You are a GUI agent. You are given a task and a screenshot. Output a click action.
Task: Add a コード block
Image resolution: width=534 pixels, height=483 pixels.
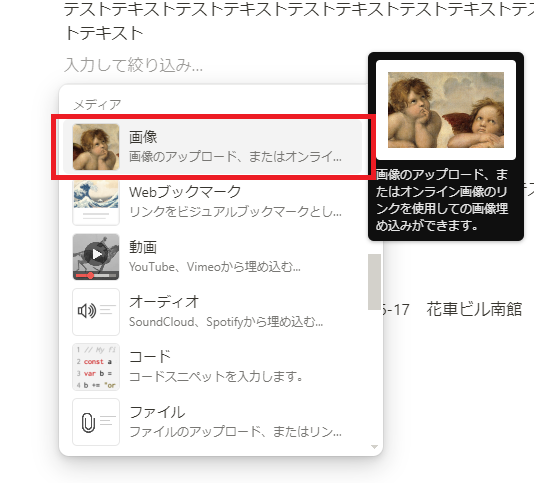(213, 367)
